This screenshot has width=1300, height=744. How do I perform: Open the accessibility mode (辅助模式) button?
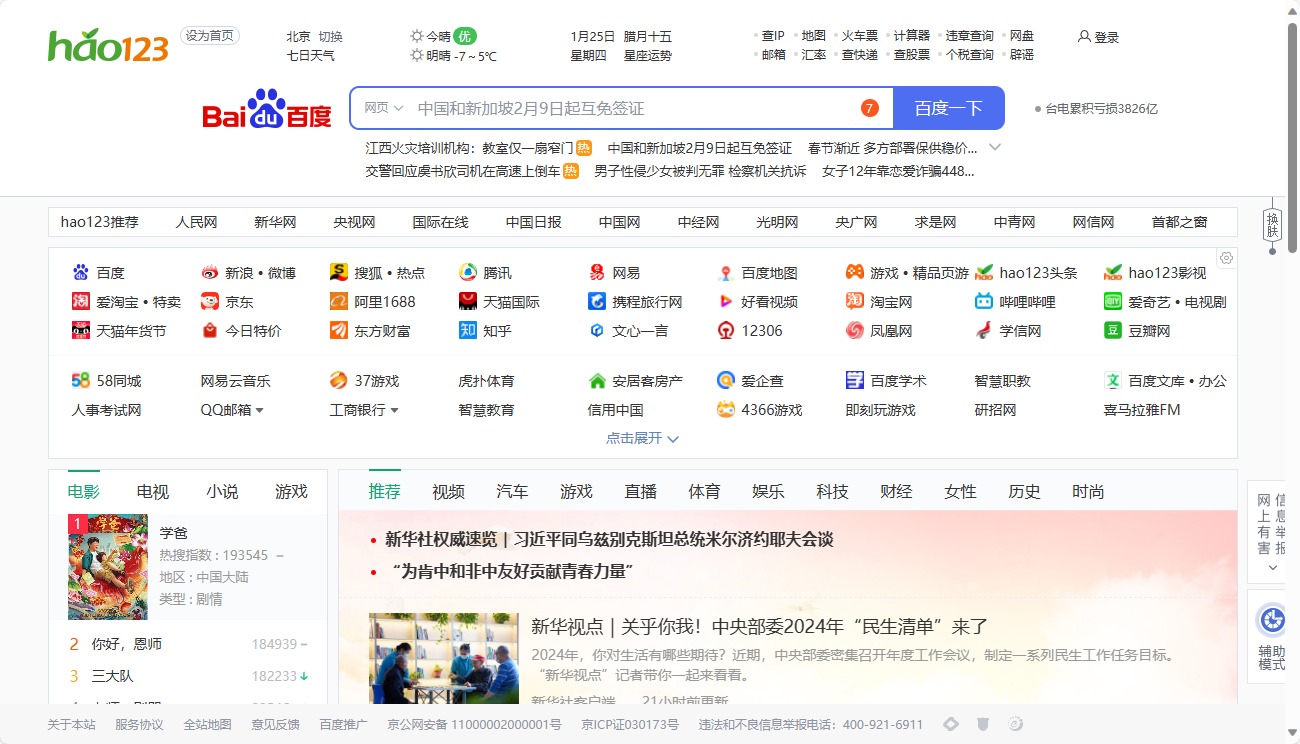pos(1272,637)
